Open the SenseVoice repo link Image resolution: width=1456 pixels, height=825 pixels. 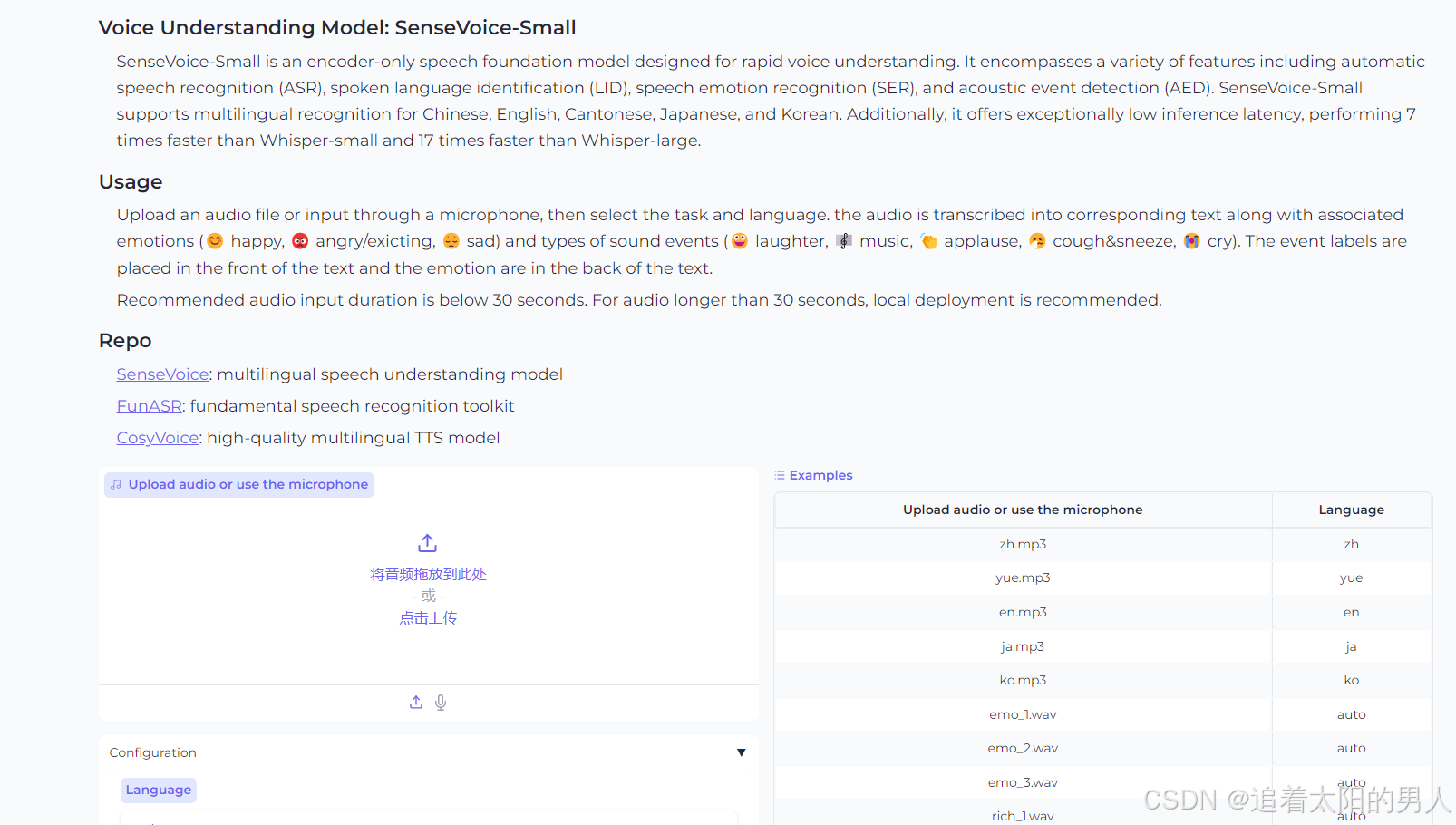pyautogui.click(x=163, y=374)
